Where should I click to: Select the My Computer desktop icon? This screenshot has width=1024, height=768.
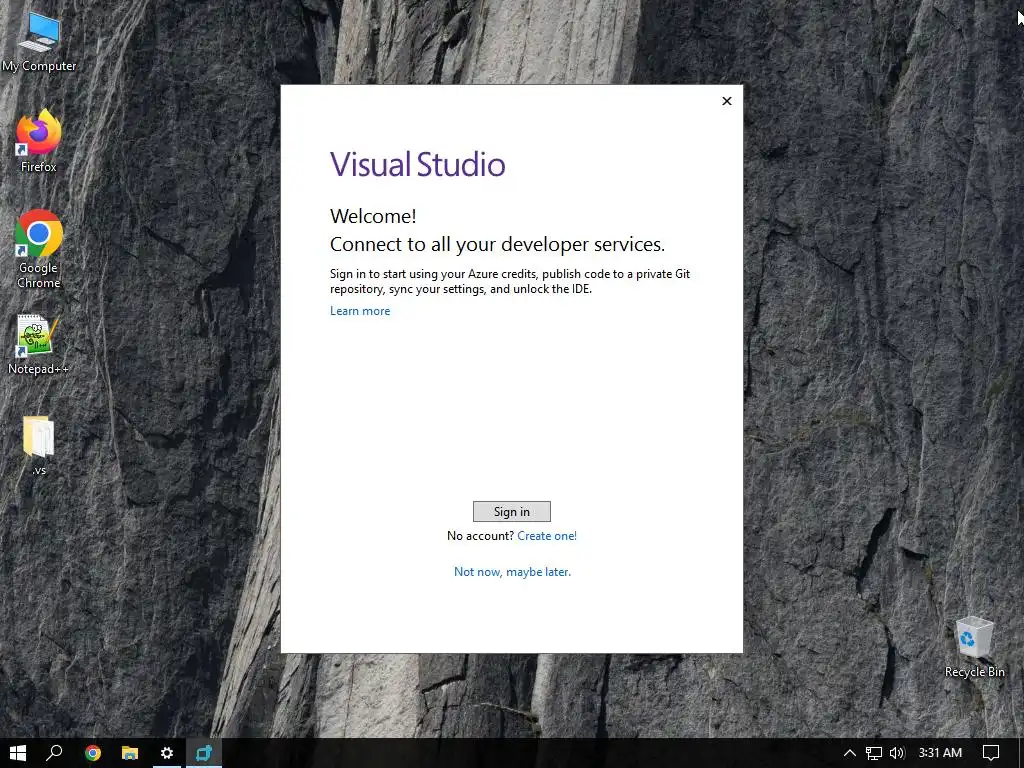click(x=39, y=41)
